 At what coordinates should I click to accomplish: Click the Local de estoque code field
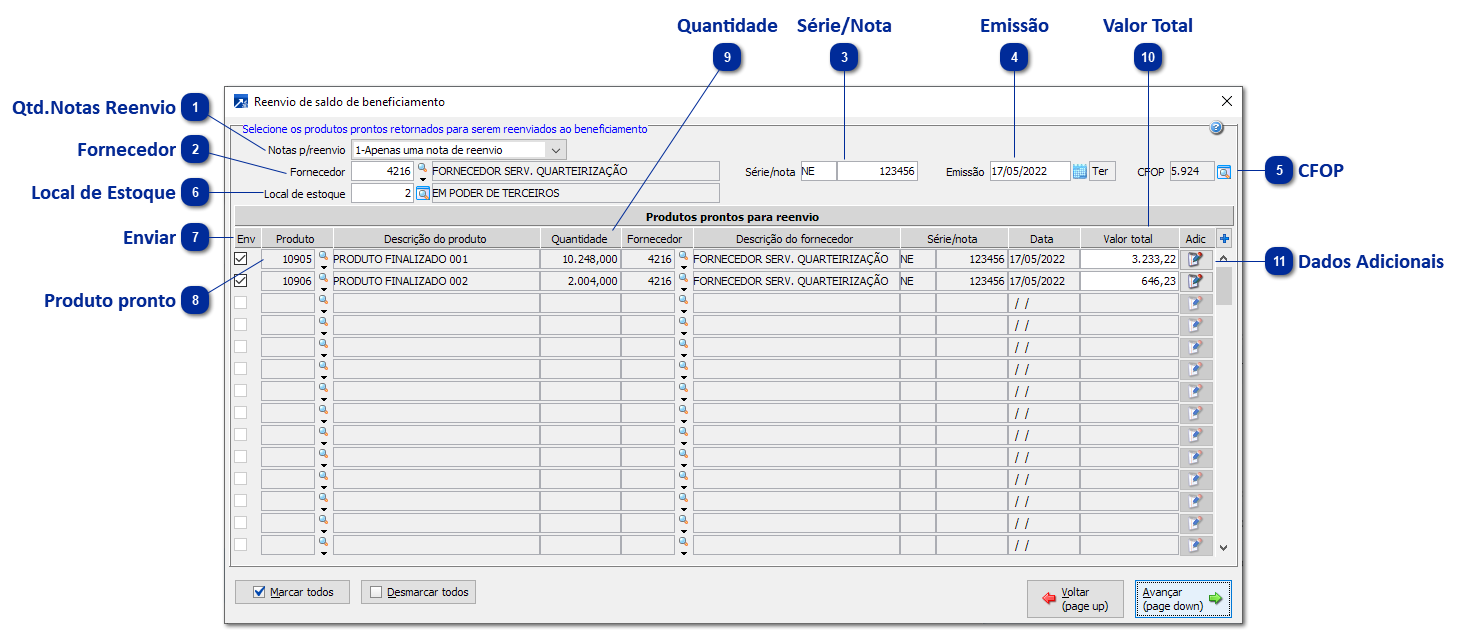click(x=383, y=193)
